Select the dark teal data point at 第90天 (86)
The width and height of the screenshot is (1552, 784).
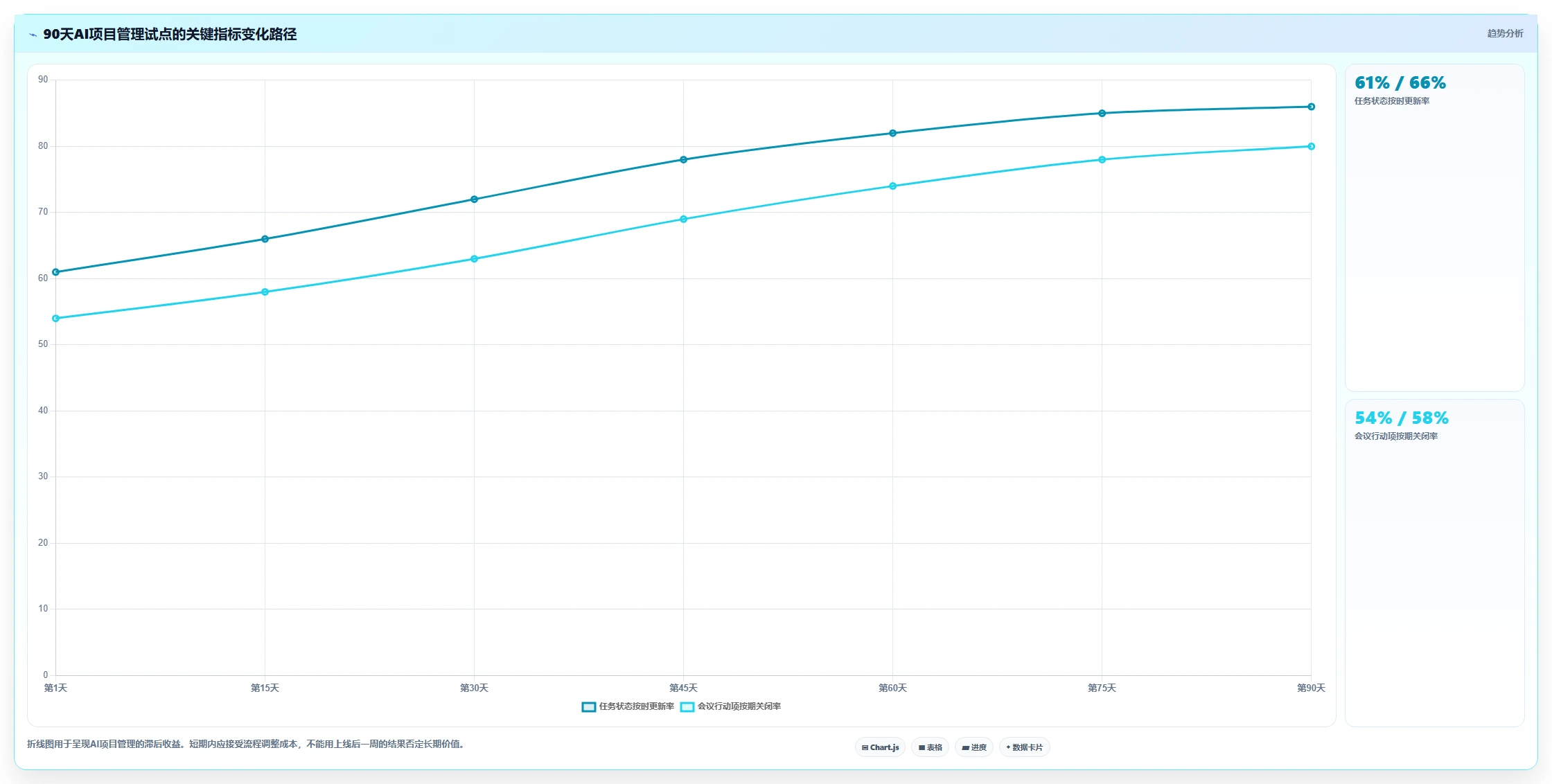1311,107
